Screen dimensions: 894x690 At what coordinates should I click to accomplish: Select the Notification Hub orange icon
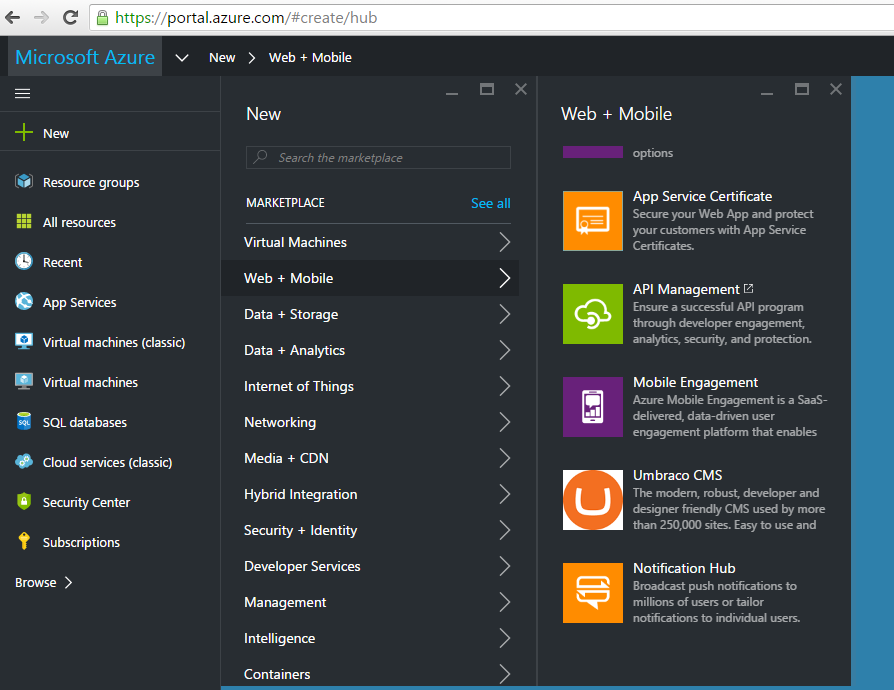[593, 592]
